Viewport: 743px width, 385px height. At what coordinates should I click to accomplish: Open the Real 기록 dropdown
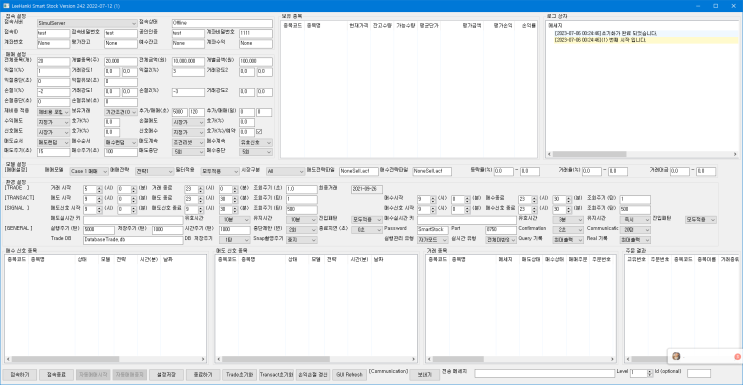tap(635, 240)
